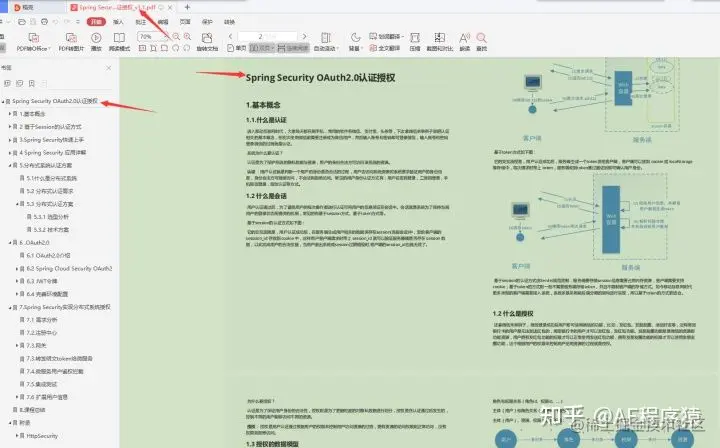
Task: Click the undo arrow in quick toolbar
Action: (56, 22)
